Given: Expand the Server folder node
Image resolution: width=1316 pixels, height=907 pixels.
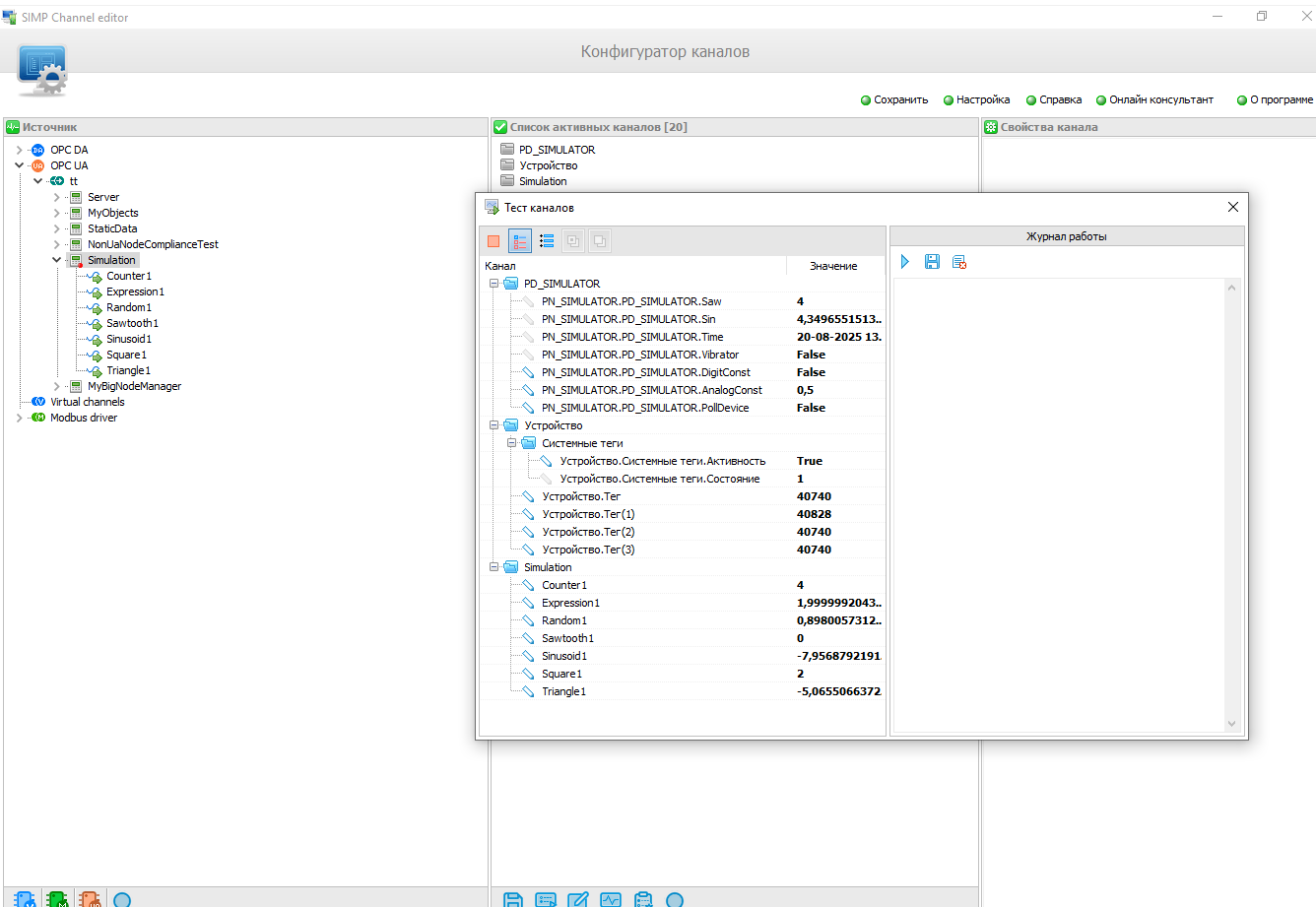Looking at the screenshot, I should coord(56,197).
